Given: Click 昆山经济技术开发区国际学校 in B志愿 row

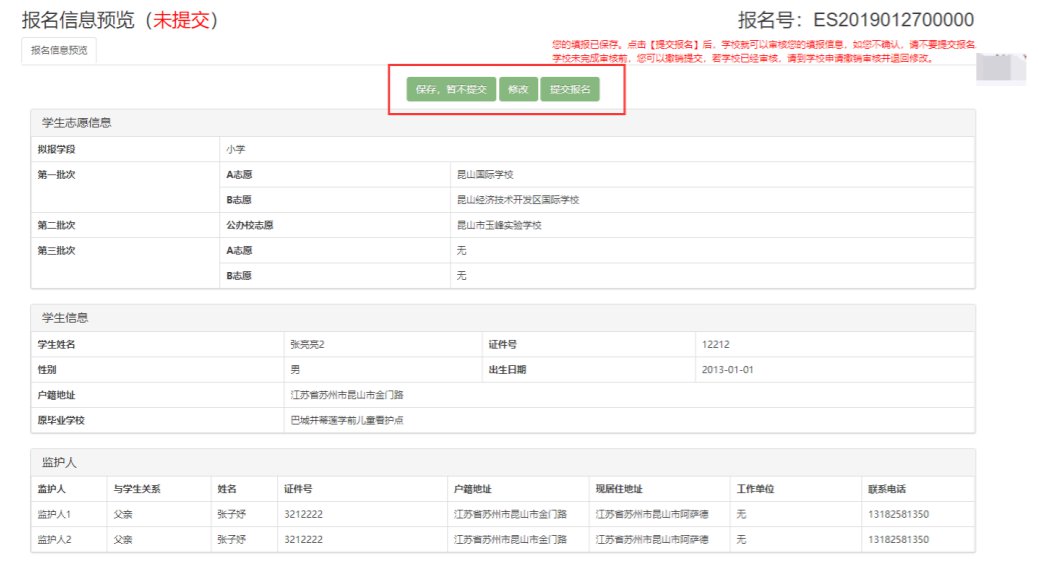Looking at the screenshot, I should pos(518,200).
